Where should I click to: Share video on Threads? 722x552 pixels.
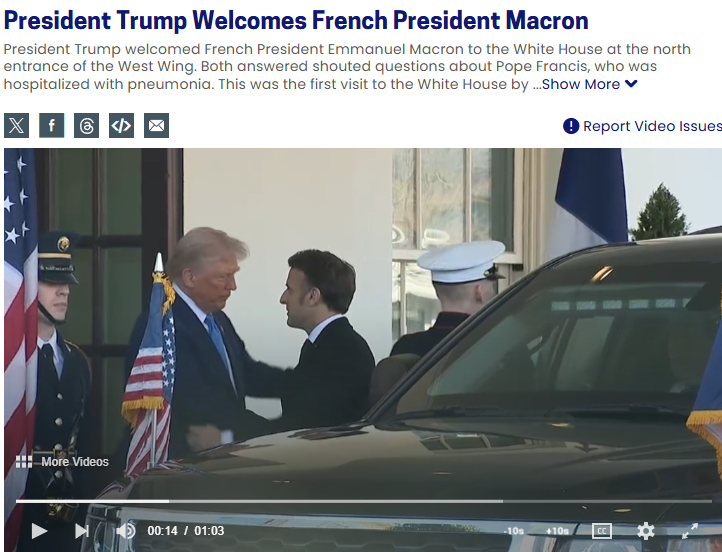coord(87,125)
